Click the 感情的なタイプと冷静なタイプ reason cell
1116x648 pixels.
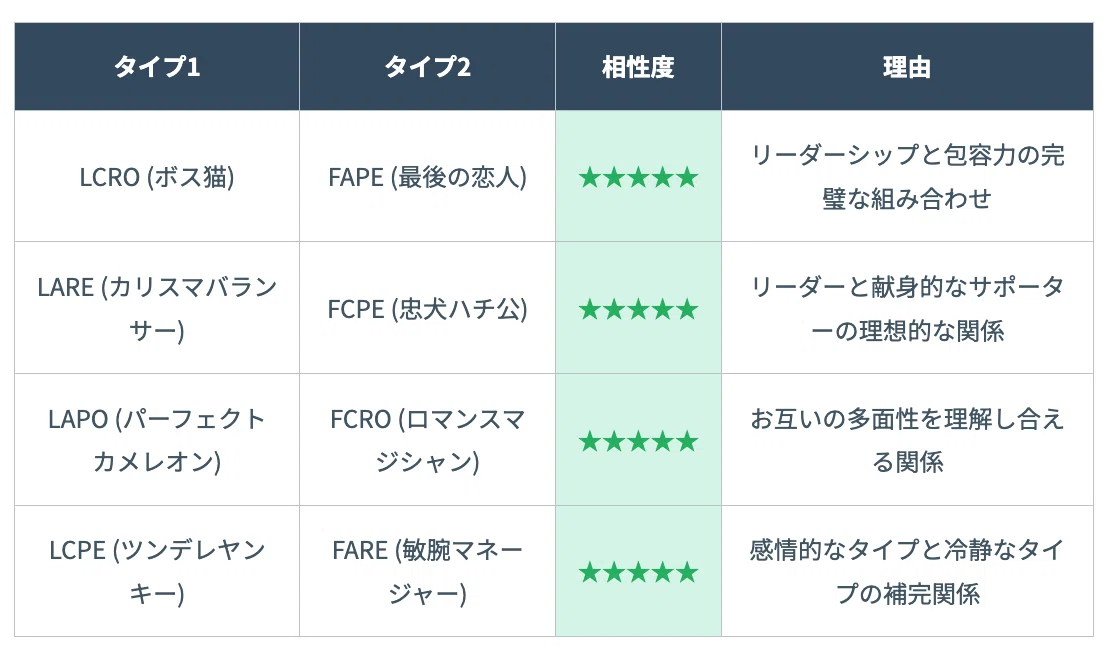[907, 571]
